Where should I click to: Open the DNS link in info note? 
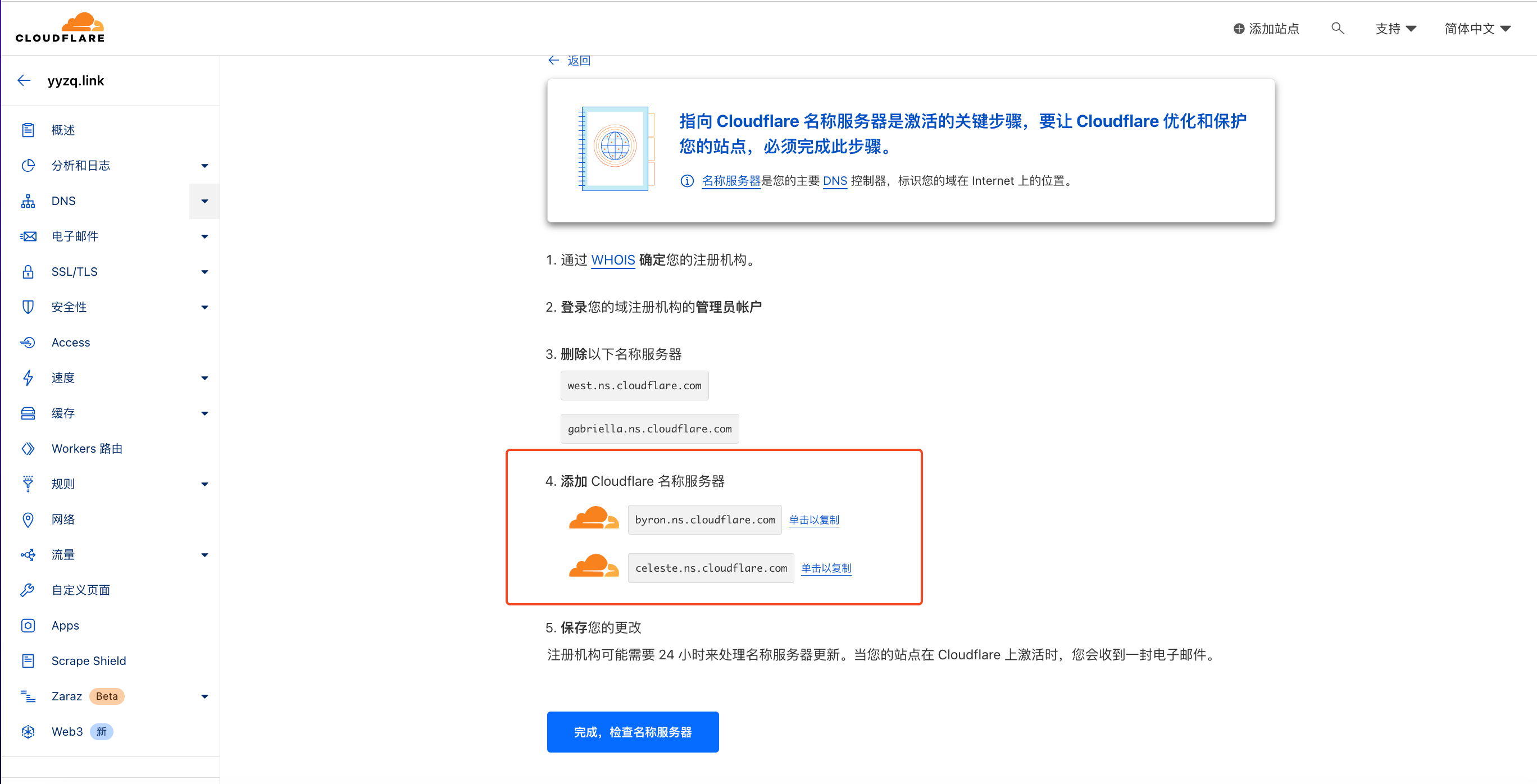835,181
